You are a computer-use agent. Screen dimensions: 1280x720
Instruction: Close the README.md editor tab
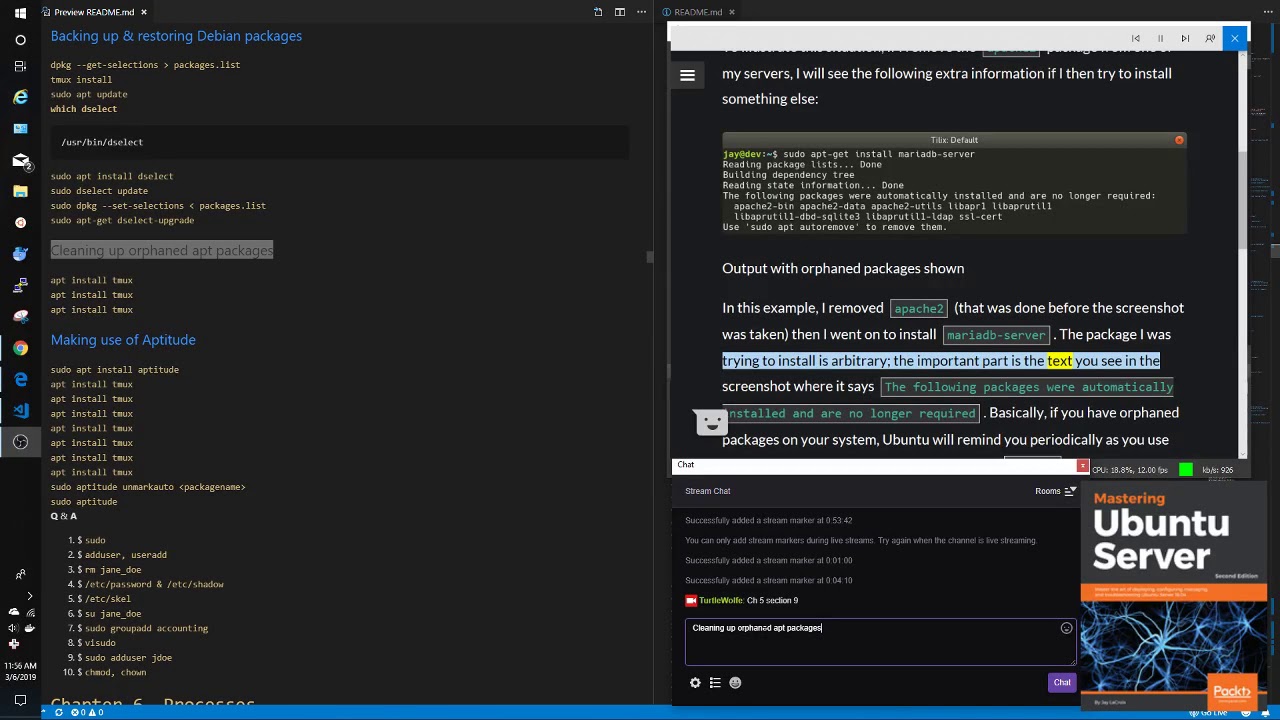coord(732,12)
